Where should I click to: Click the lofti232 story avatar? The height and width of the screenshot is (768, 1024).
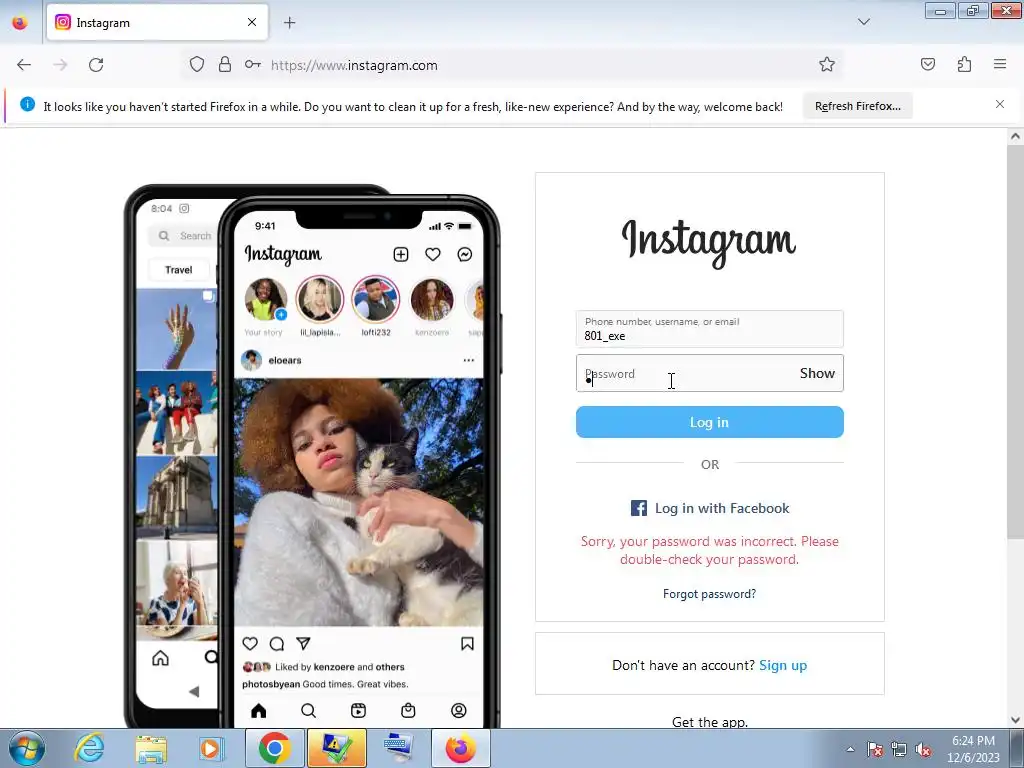(x=376, y=300)
